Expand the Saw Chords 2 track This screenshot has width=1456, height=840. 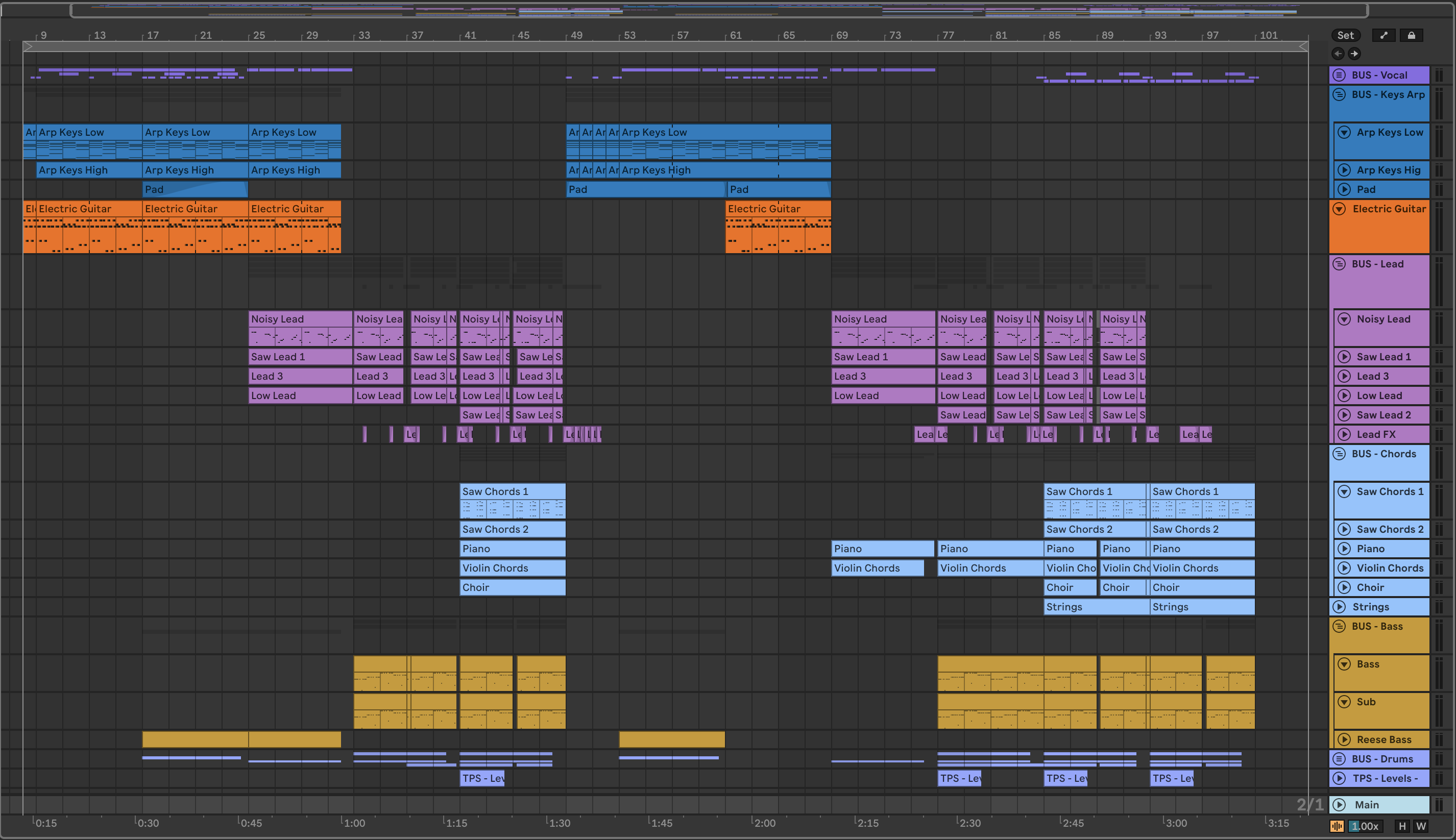pyautogui.click(x=1344, y=529)
